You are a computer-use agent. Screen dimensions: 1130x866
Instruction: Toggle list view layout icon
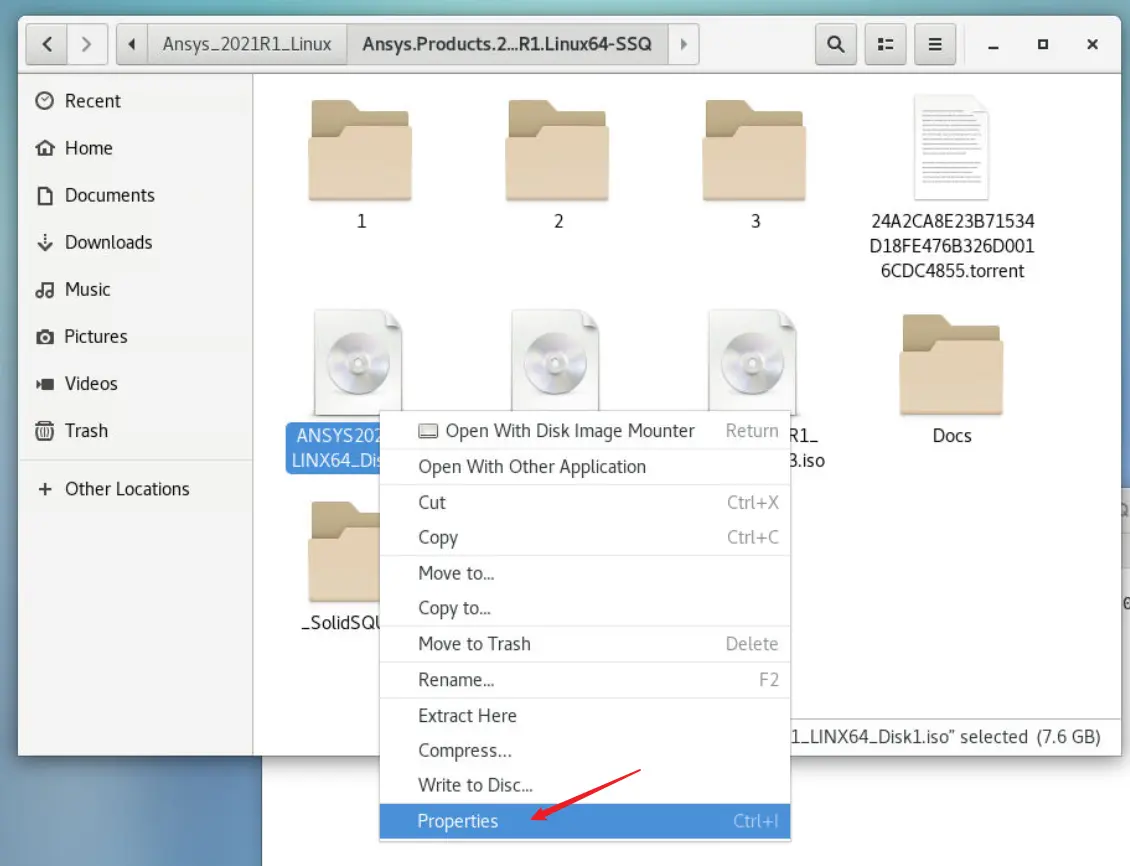[x=885, y=44]
